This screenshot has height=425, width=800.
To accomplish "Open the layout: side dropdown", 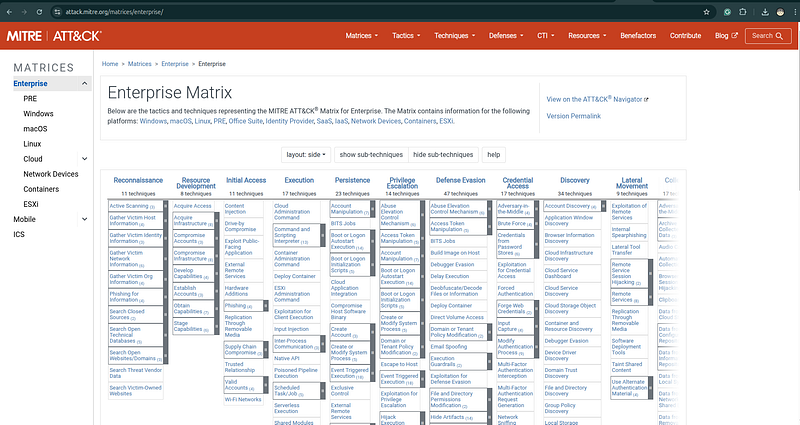I will (306, 155).
